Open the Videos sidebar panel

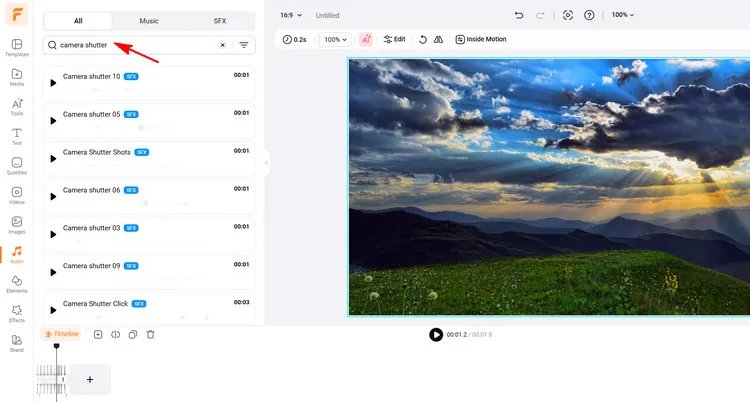point(17,195)
